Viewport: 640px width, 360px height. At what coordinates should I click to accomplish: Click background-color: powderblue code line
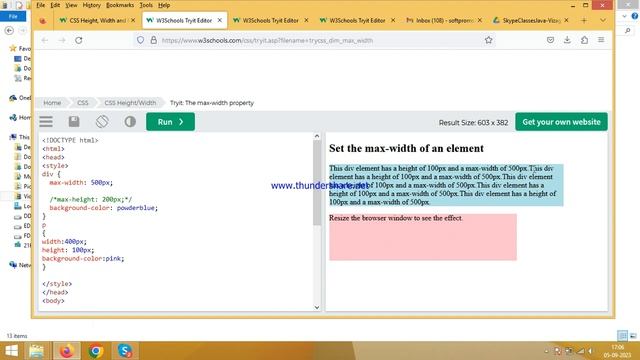pyautogui.click(x=104, y=208)
